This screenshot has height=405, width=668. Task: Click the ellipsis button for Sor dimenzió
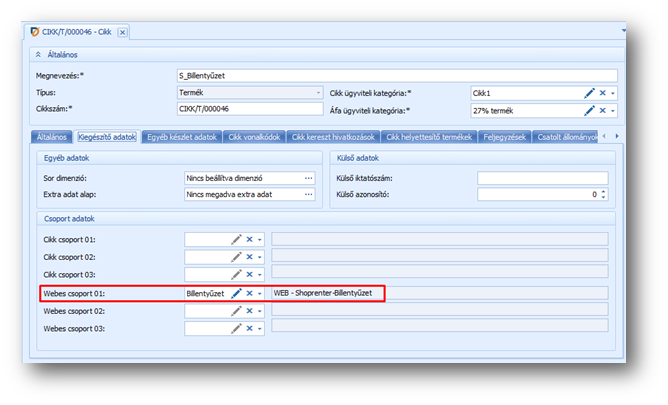coord(308,178)
